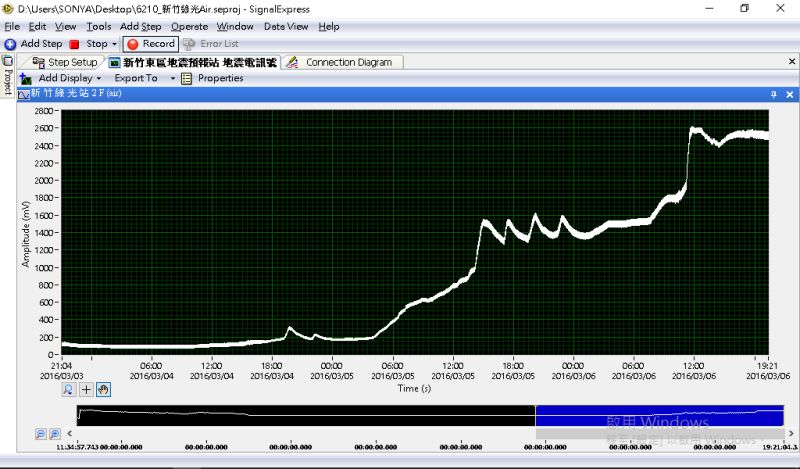
Task: Select the graph cursor crosshair tool
Action: pyautogui.click(x=86, y=390)
